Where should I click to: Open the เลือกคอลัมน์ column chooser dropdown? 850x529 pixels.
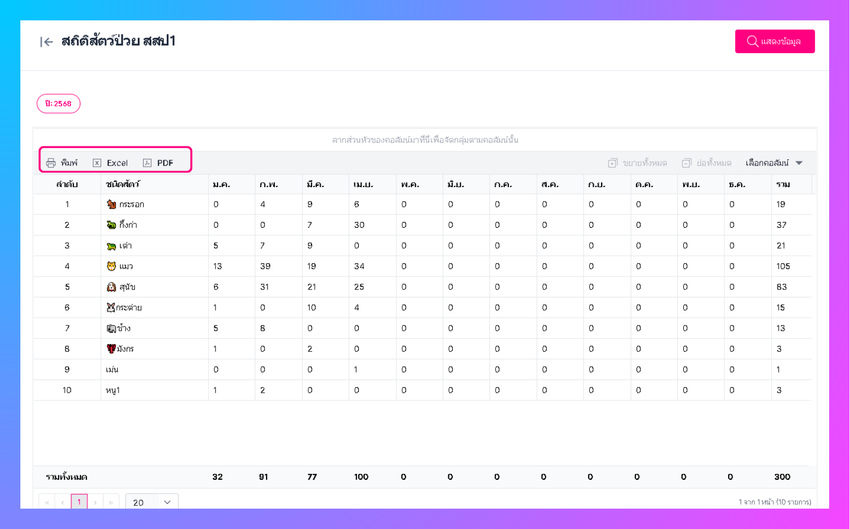coord(774,163)
